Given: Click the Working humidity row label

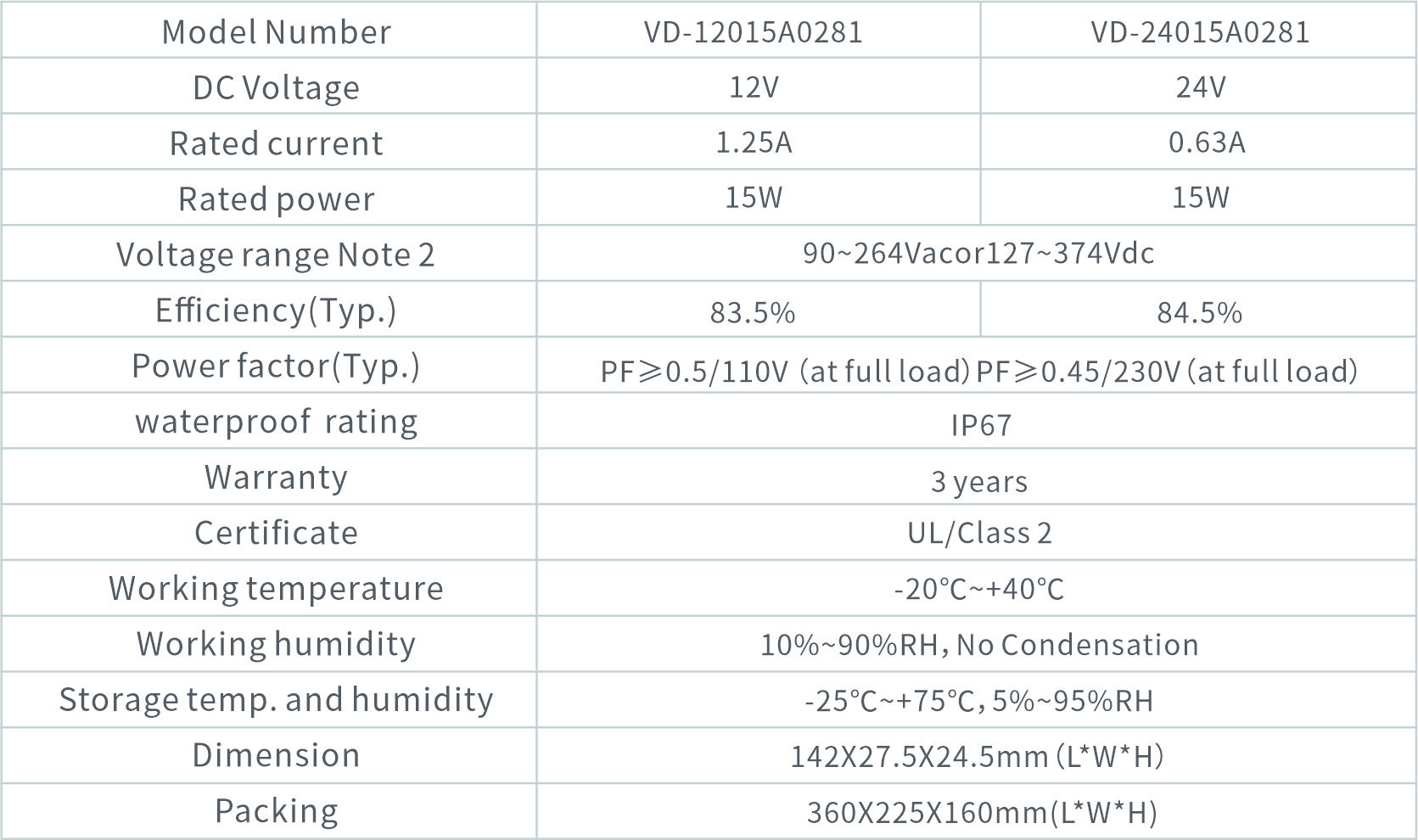Looking at the screenshot, I should [276, 644].
